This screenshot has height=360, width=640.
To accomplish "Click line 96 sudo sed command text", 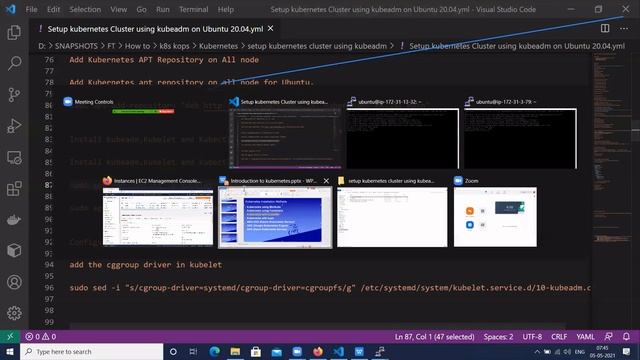I will pyautogui.click(x=330, y=288).
